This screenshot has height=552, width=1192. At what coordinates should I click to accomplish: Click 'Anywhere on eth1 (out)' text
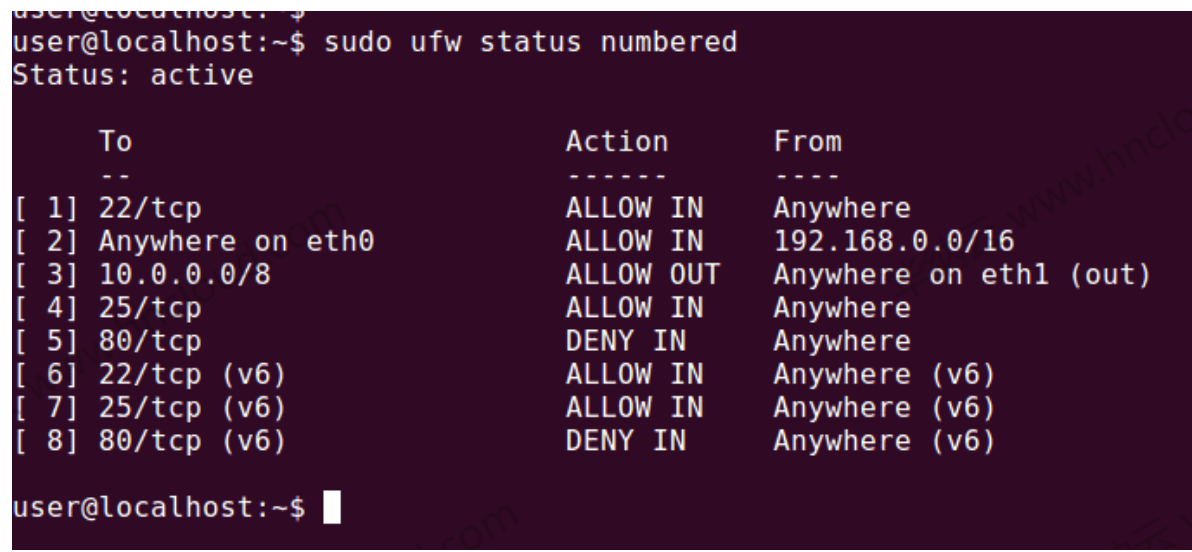(961, 275)
